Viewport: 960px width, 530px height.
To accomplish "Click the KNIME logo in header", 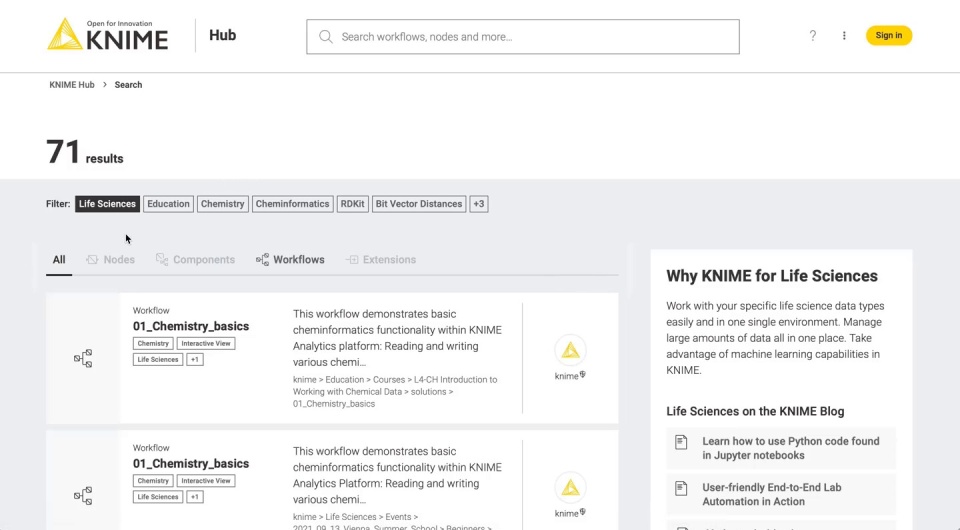I will coord(108,35).
